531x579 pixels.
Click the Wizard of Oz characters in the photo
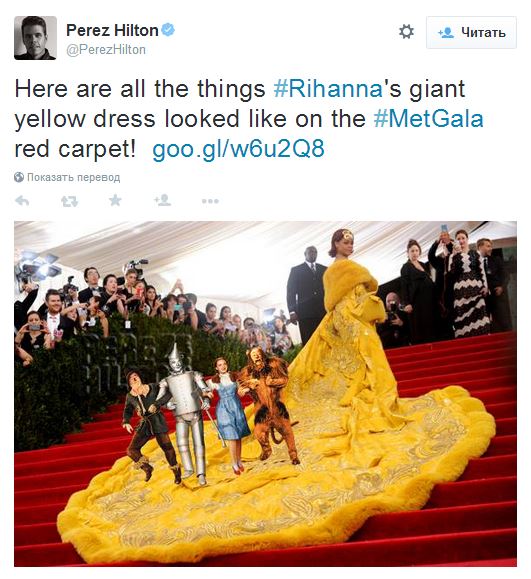pos(211,414)
